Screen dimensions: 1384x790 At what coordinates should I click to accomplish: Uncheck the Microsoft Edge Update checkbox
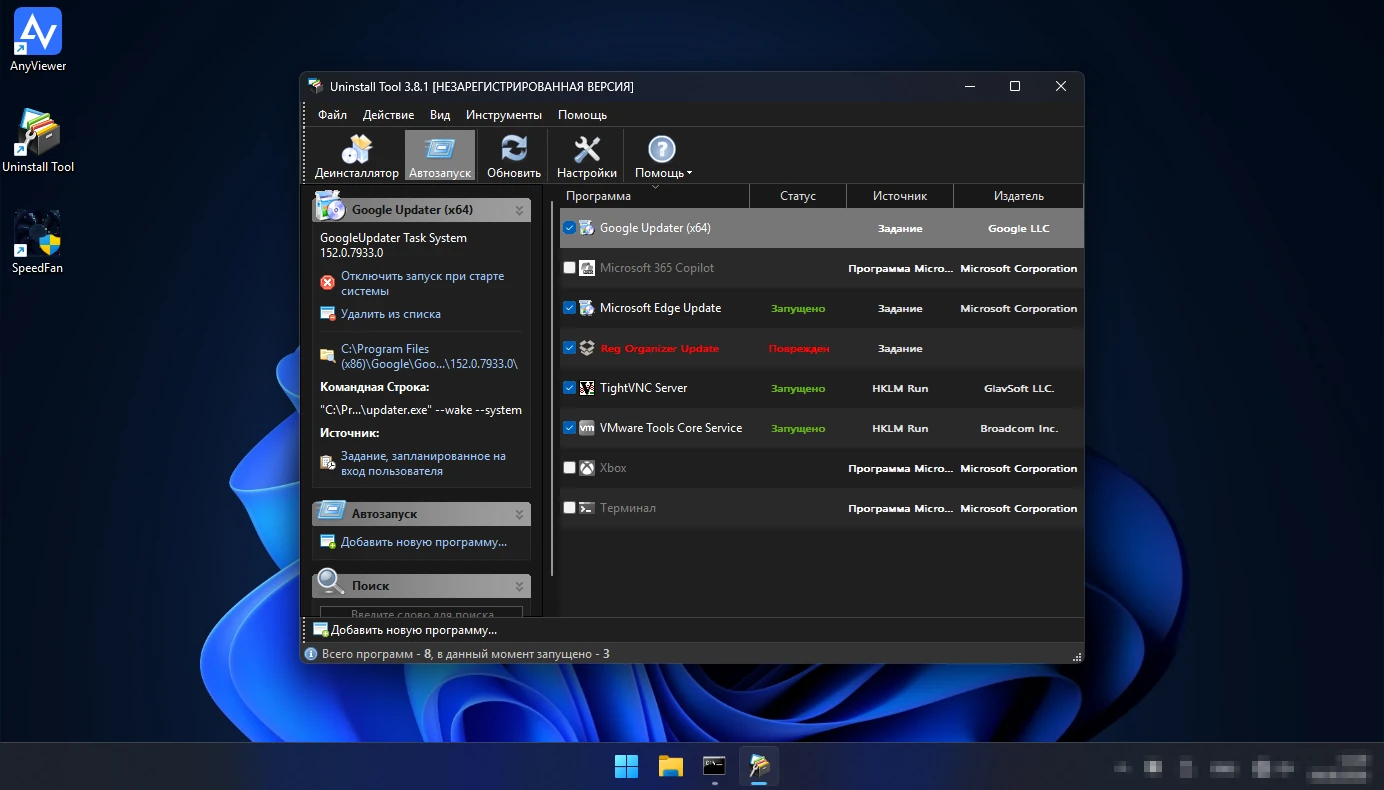pyautogui.click(x=569, y=308)
